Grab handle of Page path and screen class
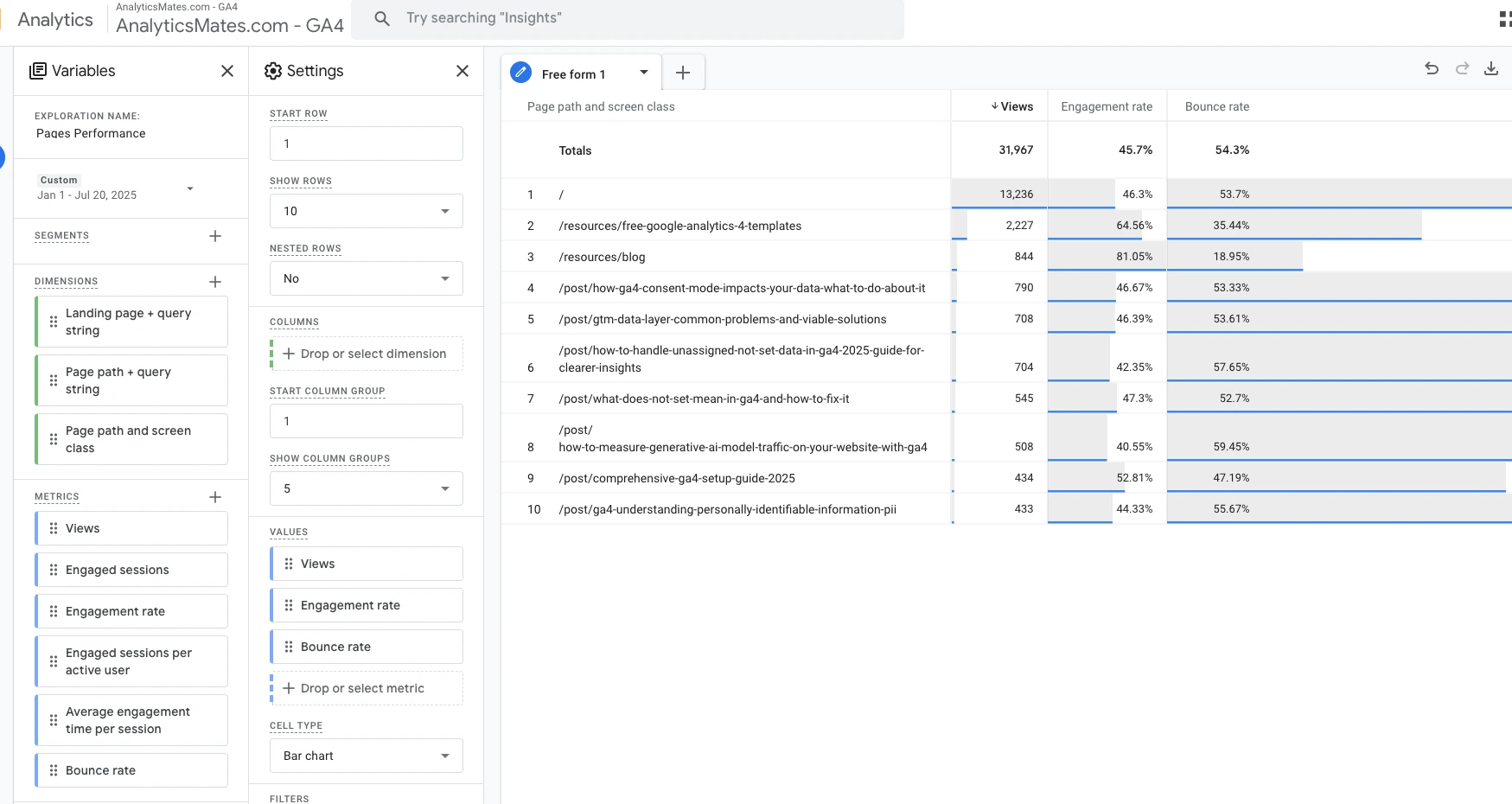The image size is (1512, 804). [x=54, y=439]
